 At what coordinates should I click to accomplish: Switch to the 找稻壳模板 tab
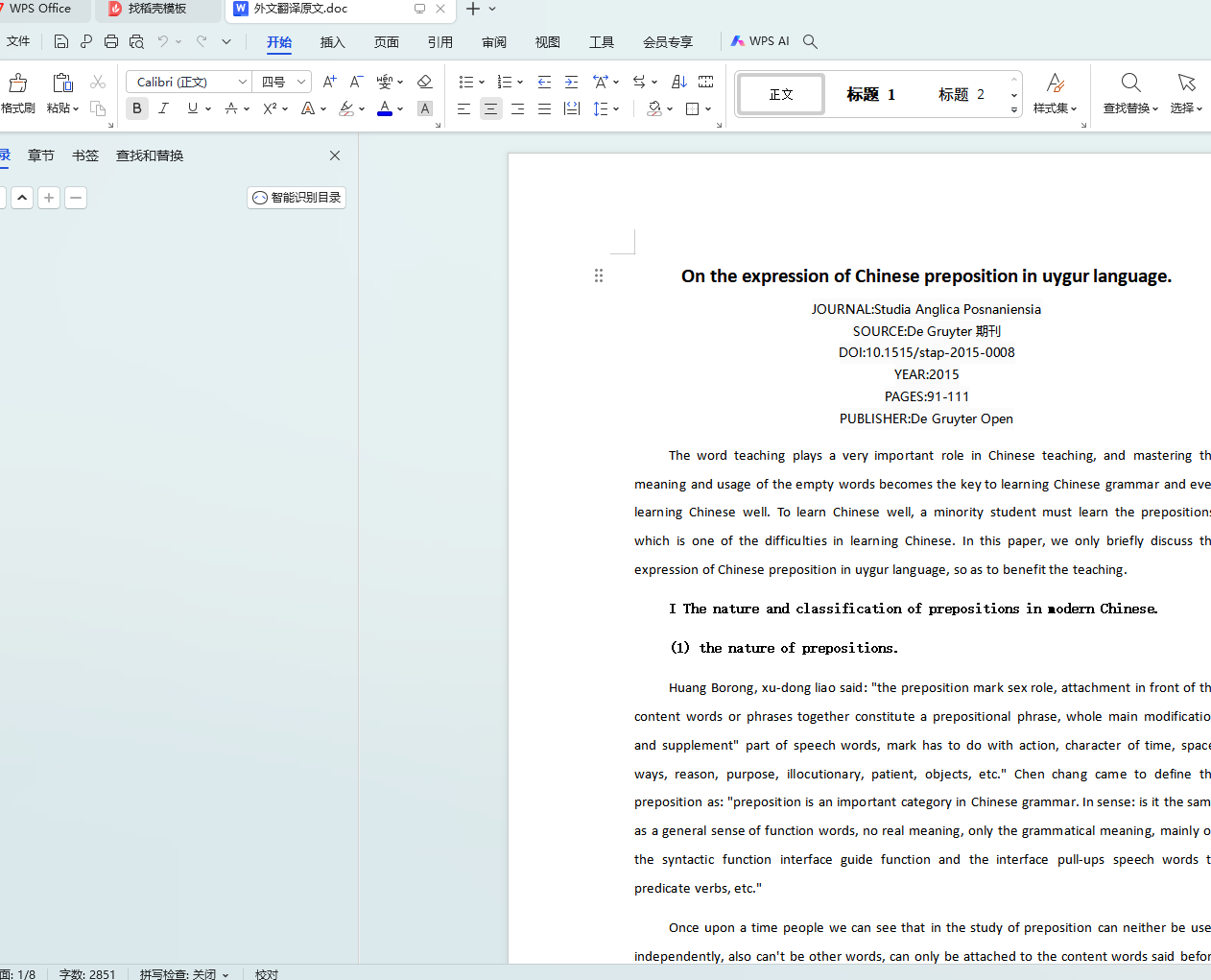[x=157, y=9]
